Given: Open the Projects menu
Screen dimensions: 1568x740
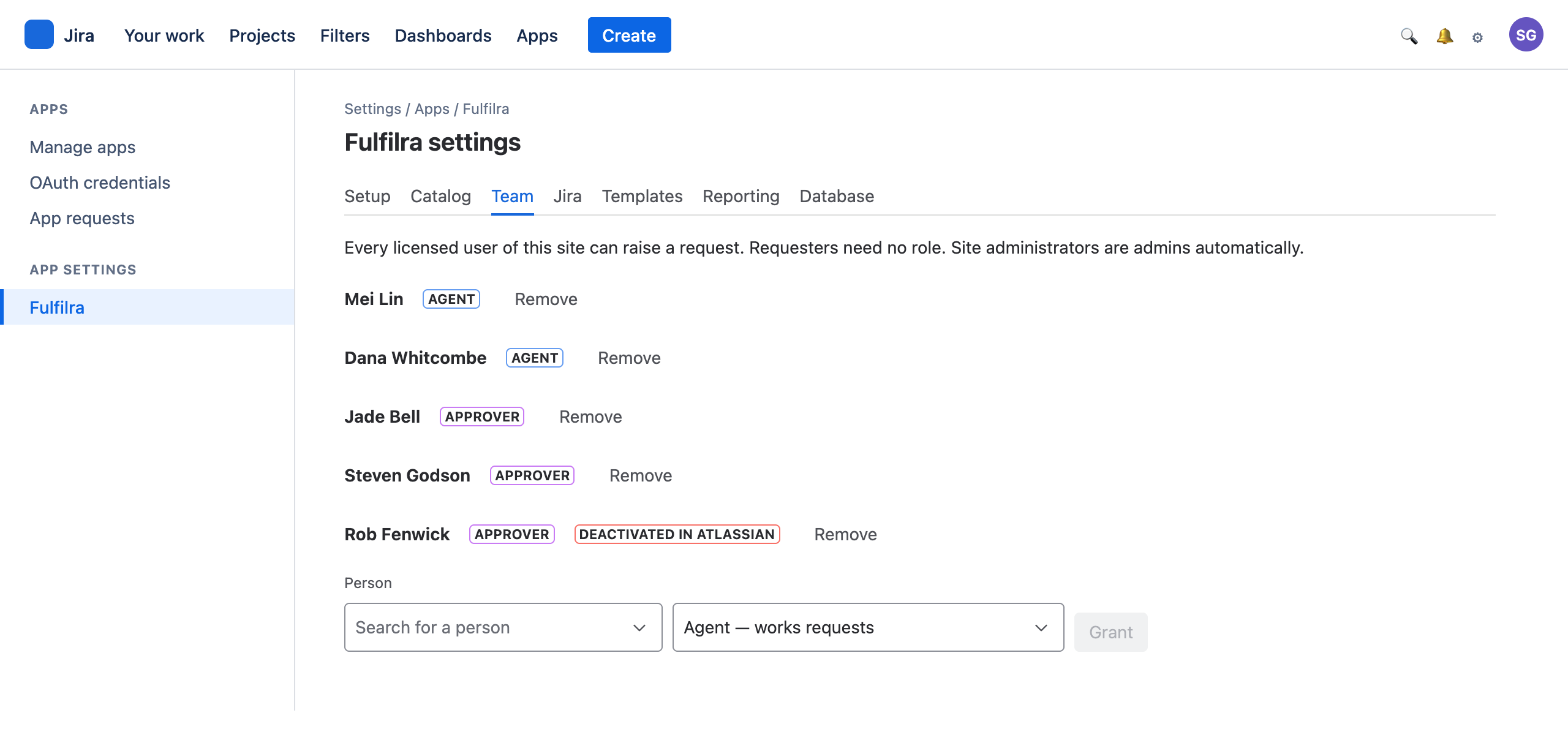Looking at the screenshot, I should [x=262, y=36].
